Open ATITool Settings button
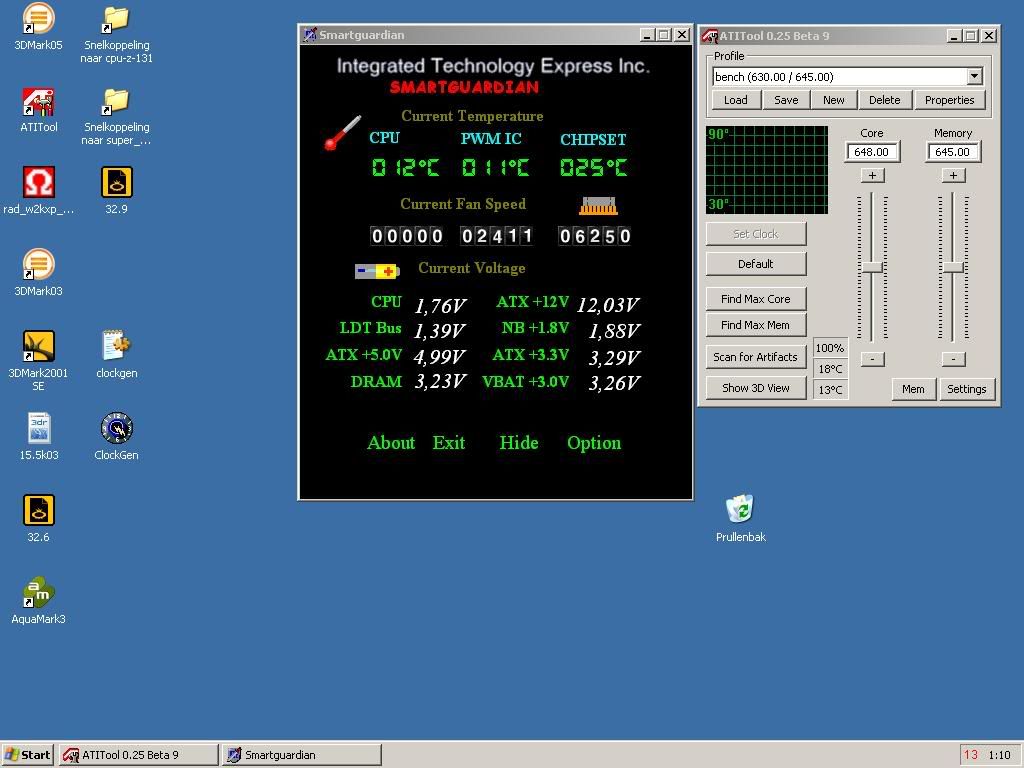 967,389
